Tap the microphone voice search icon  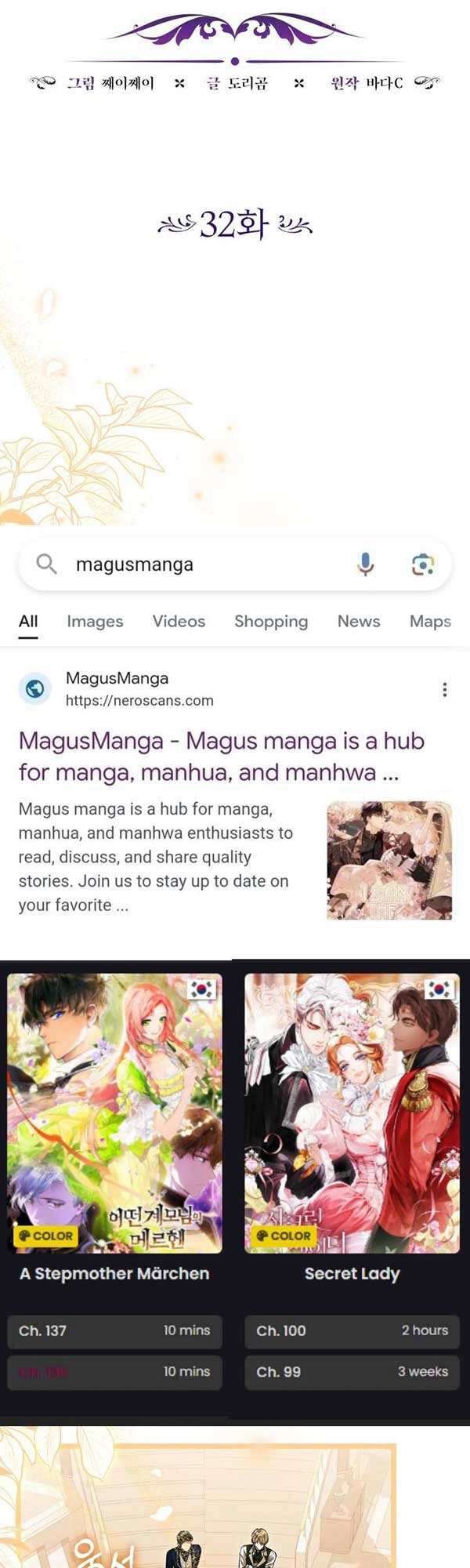365,564
